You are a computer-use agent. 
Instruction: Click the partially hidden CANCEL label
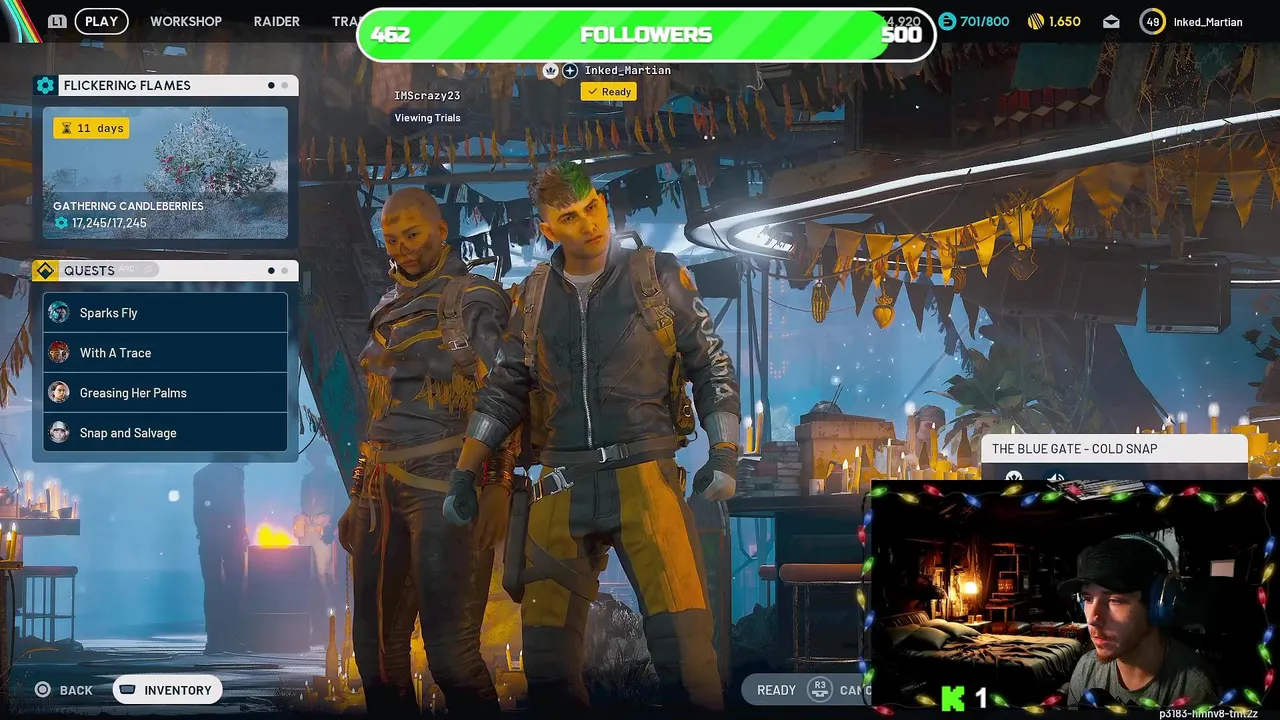(x=855, y=690)
